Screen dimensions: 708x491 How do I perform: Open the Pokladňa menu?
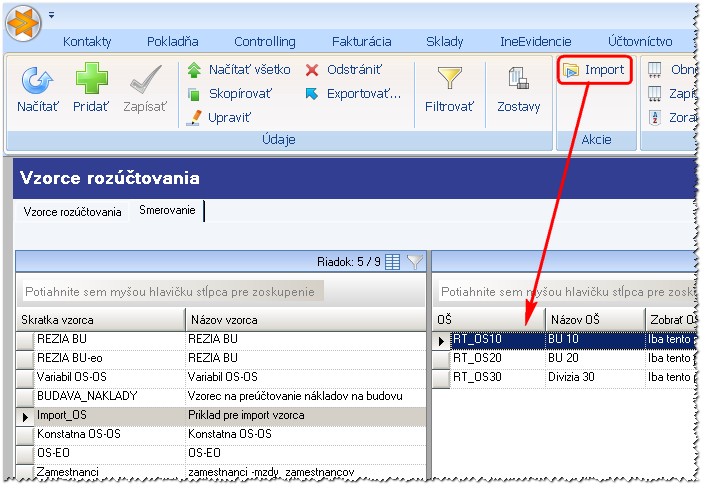click(x=172, y=42)
